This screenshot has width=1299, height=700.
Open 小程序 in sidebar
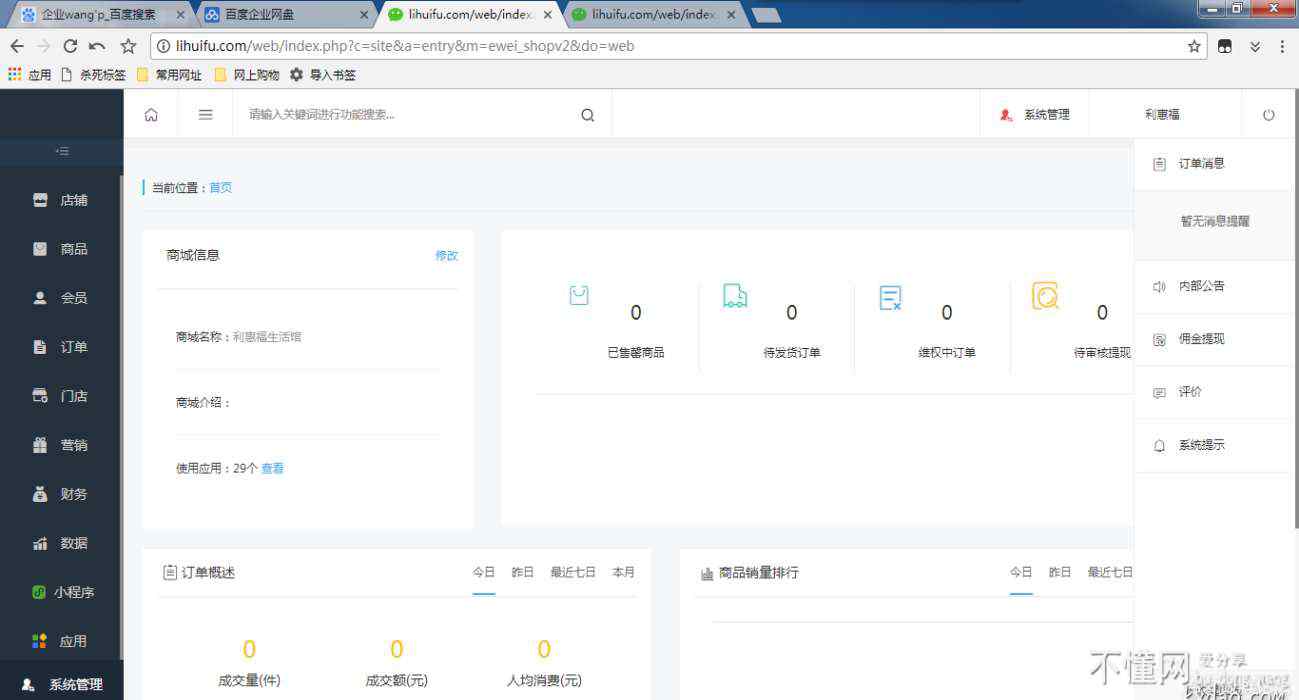click(61, 592)
